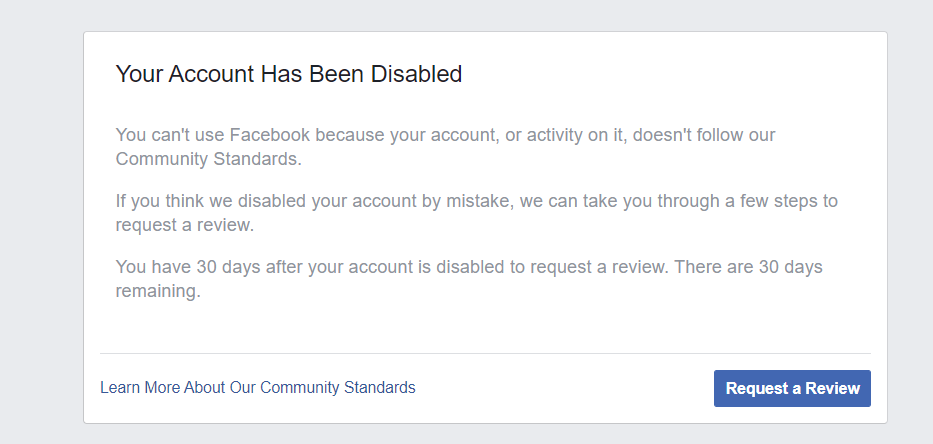Image resolution: width=933 pixels, height=444 pixels.
Task: Click the horizontal divider line above the footer
Action: pos(485,354)
